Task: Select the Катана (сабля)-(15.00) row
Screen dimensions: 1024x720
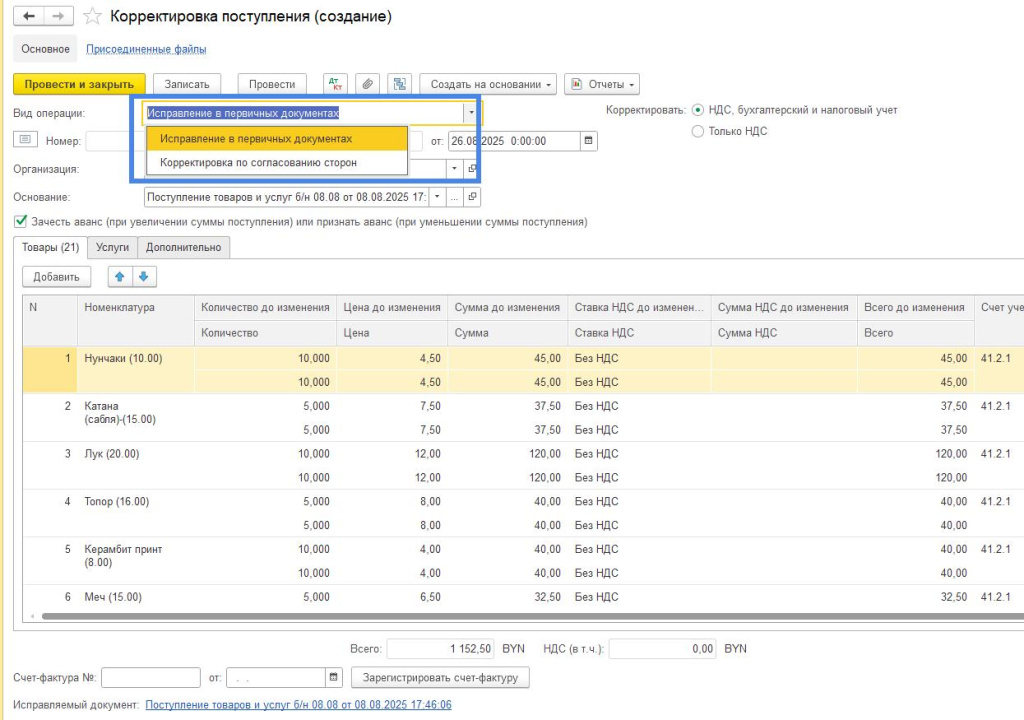Action: 522,417
